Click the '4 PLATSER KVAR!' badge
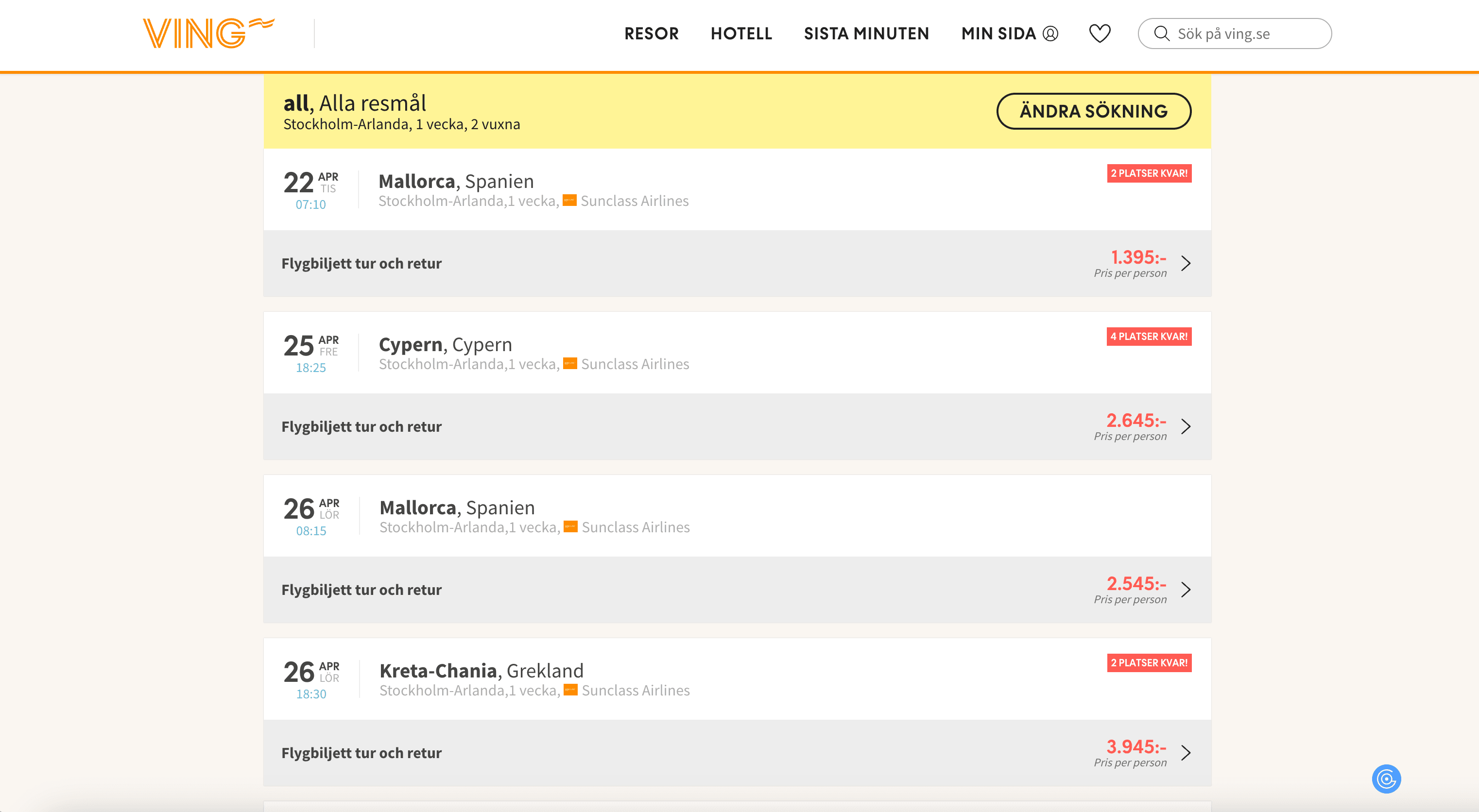The image size is (1479, 812). pos(1149,336)
